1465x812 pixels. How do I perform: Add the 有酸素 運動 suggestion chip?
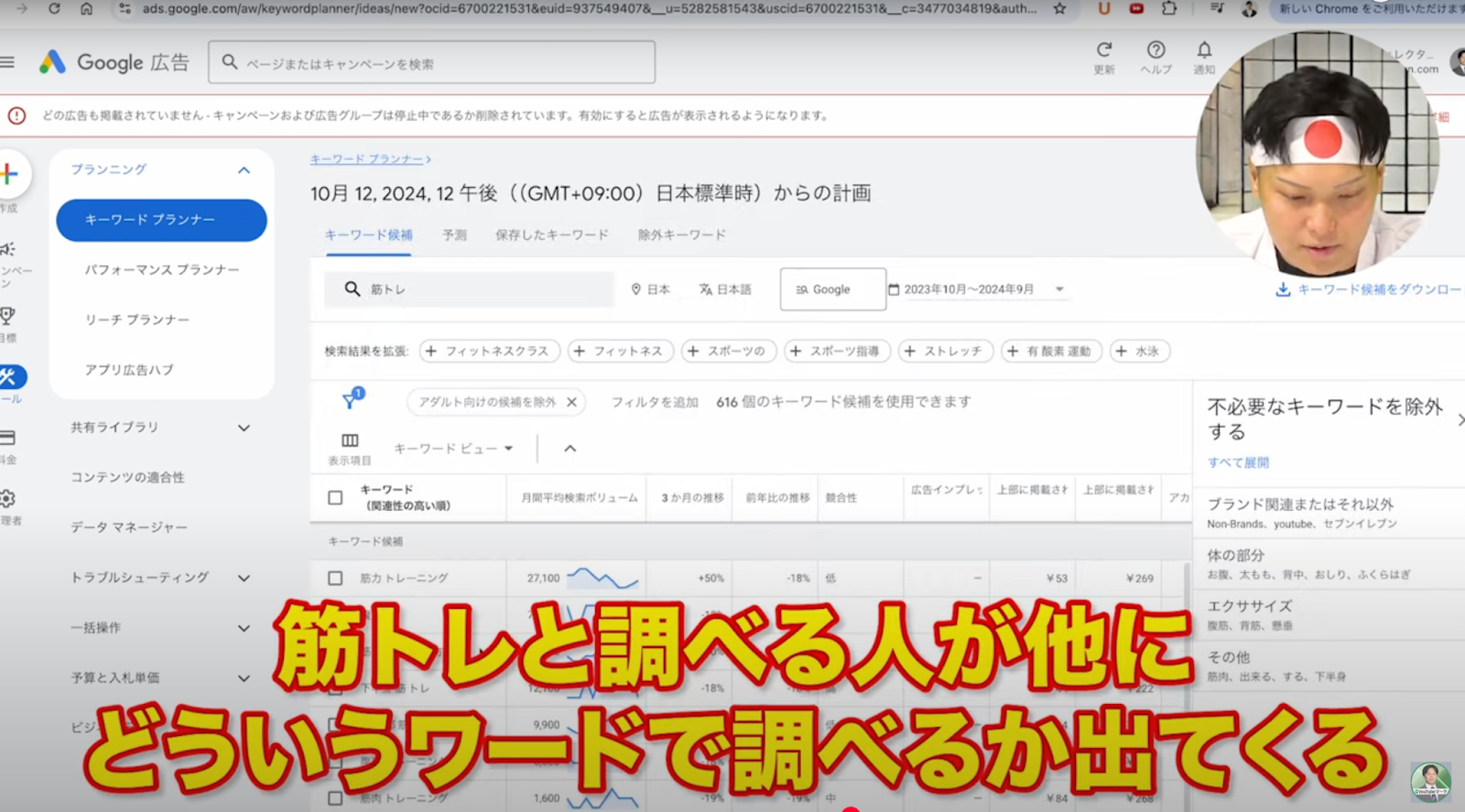coord(1051,351)
